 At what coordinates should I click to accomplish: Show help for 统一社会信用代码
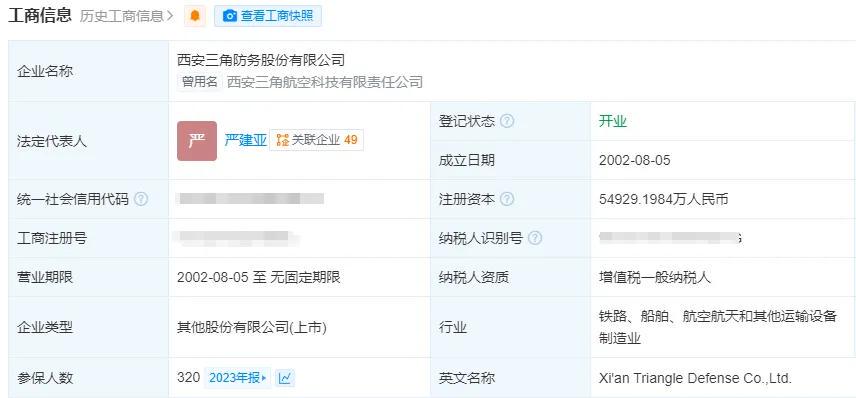pyautogui.click(x=141, y=199)
